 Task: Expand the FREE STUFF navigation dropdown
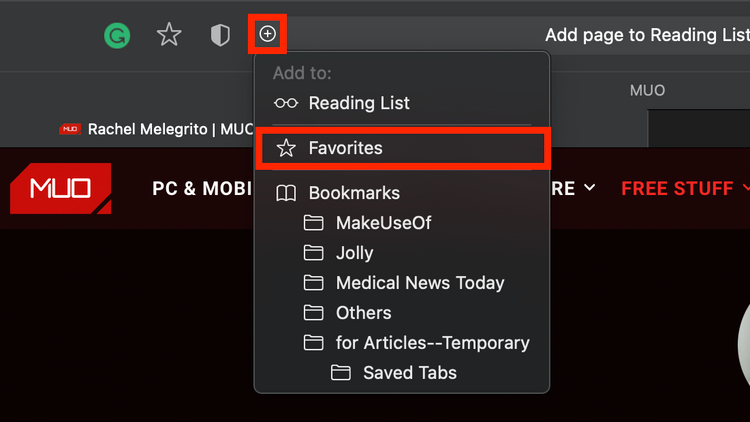click(685, 189)
